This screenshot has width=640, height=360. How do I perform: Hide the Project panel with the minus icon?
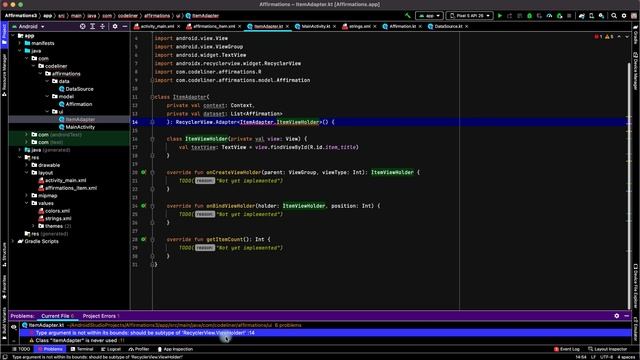click(125, 26)
